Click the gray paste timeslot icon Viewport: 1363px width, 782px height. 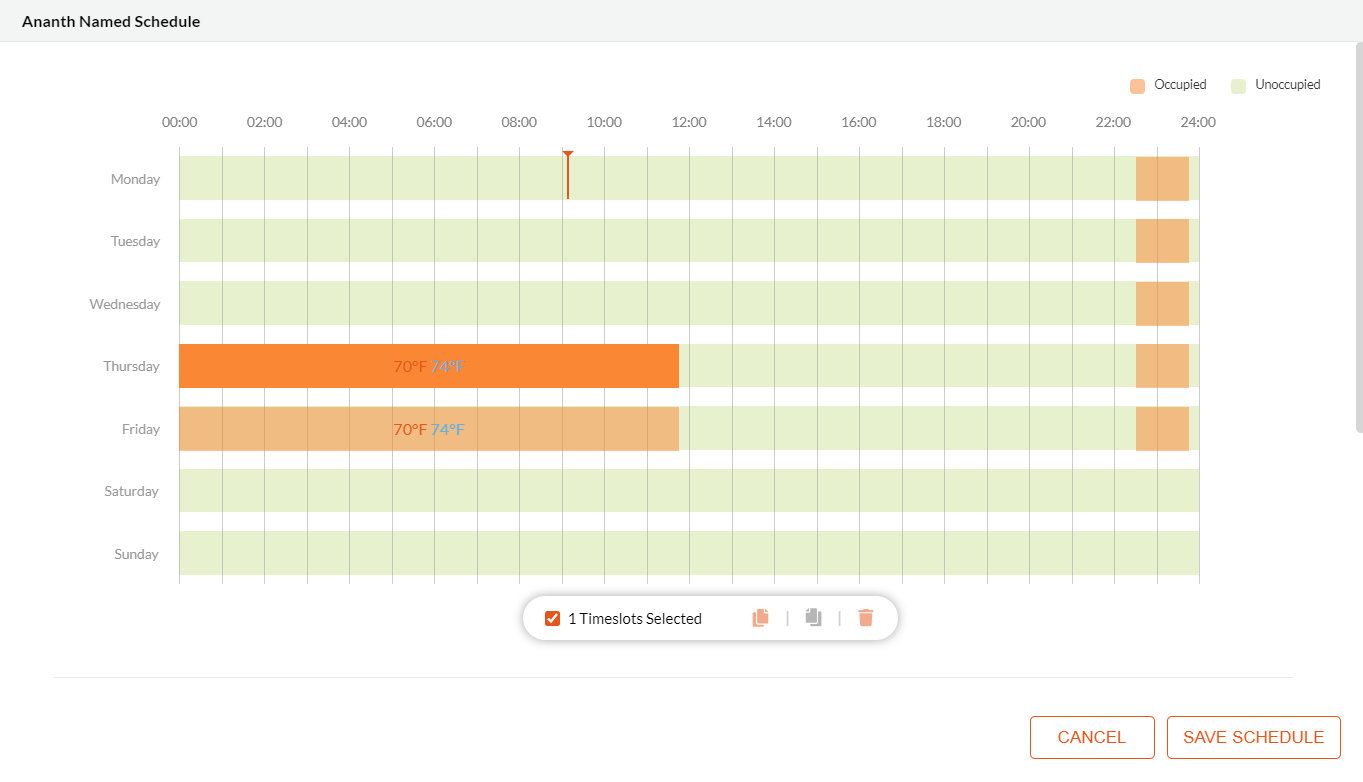pos(814,618)
